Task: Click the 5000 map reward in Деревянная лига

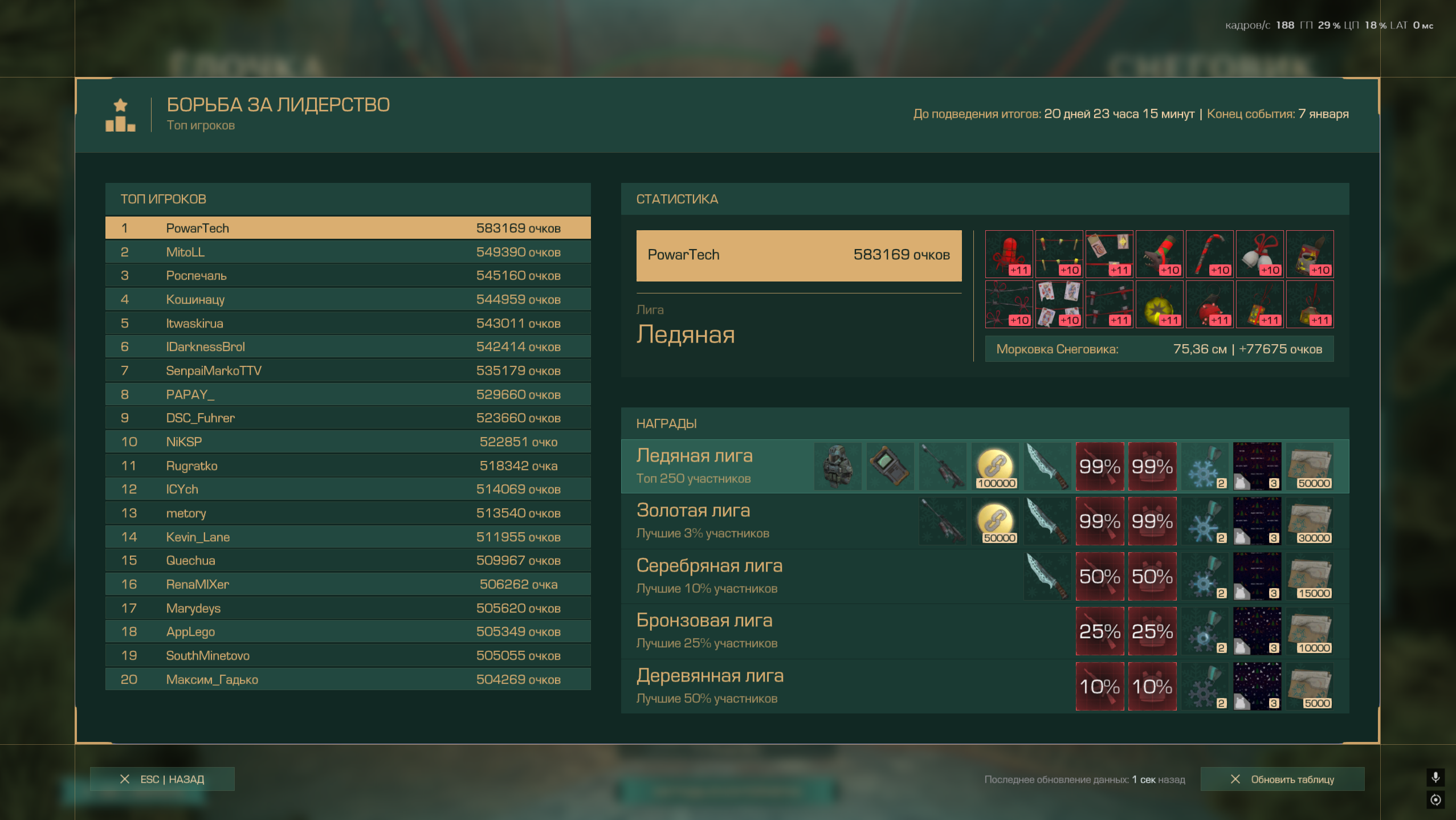Action: pos(1310,686)
